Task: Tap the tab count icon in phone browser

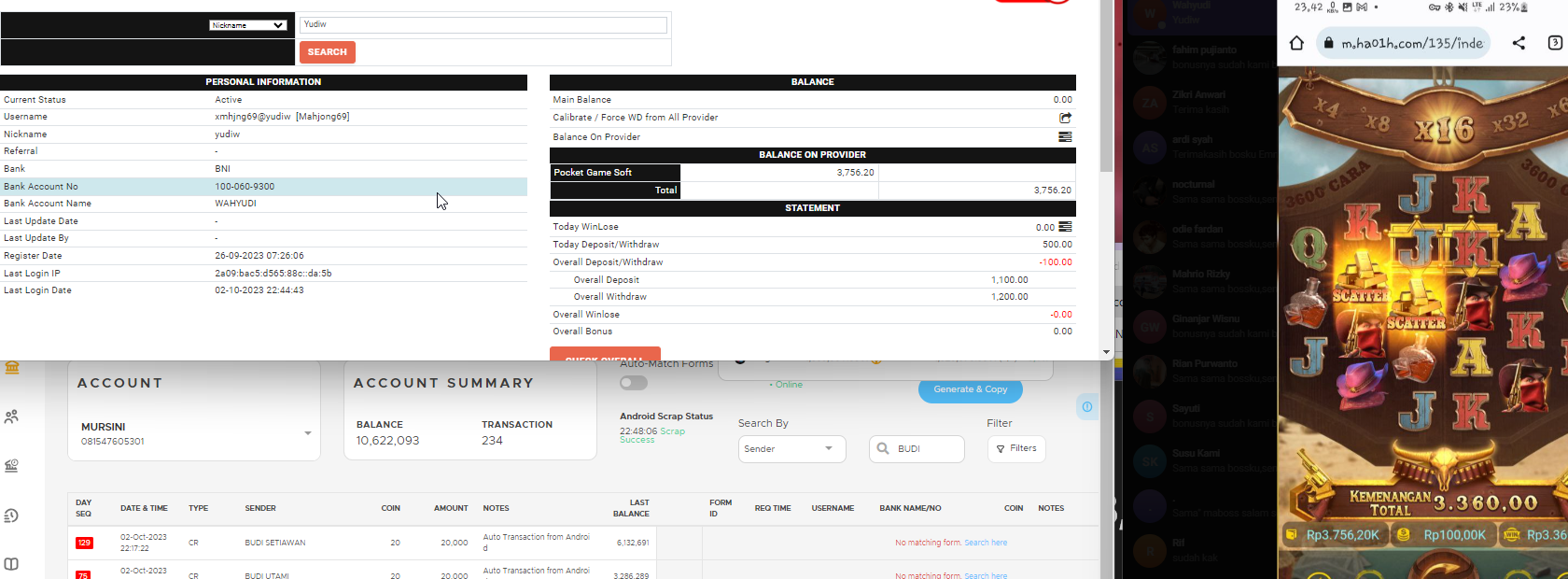Action: (1555, 43)
